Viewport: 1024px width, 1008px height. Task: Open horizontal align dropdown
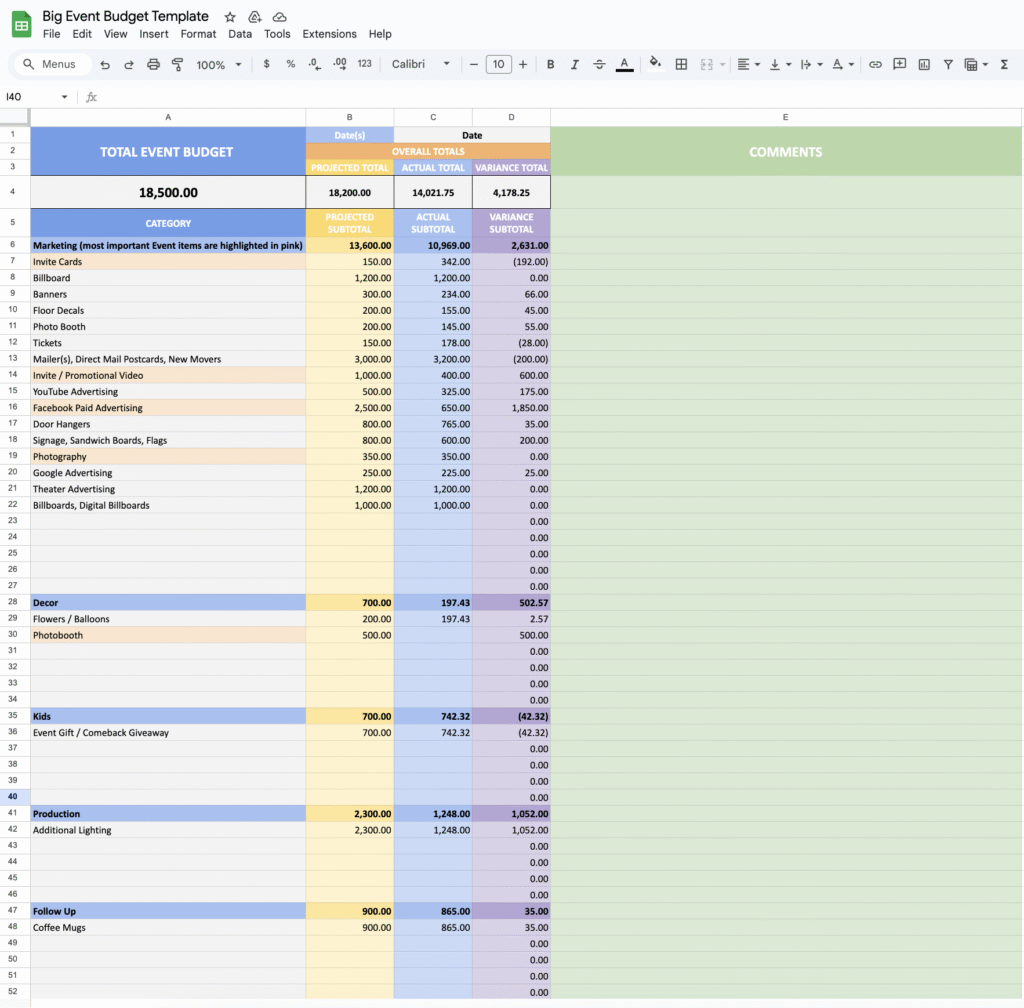click(x=748, y=64)
